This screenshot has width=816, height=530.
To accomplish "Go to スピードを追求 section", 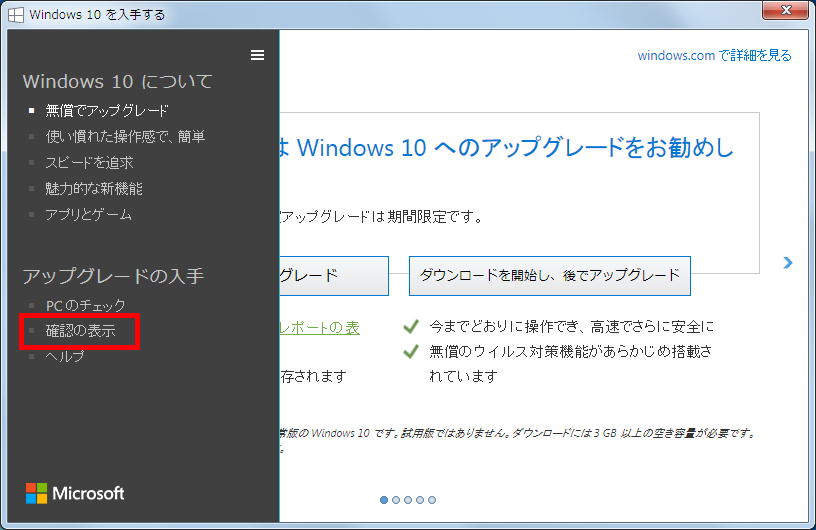I will (89, 162).
